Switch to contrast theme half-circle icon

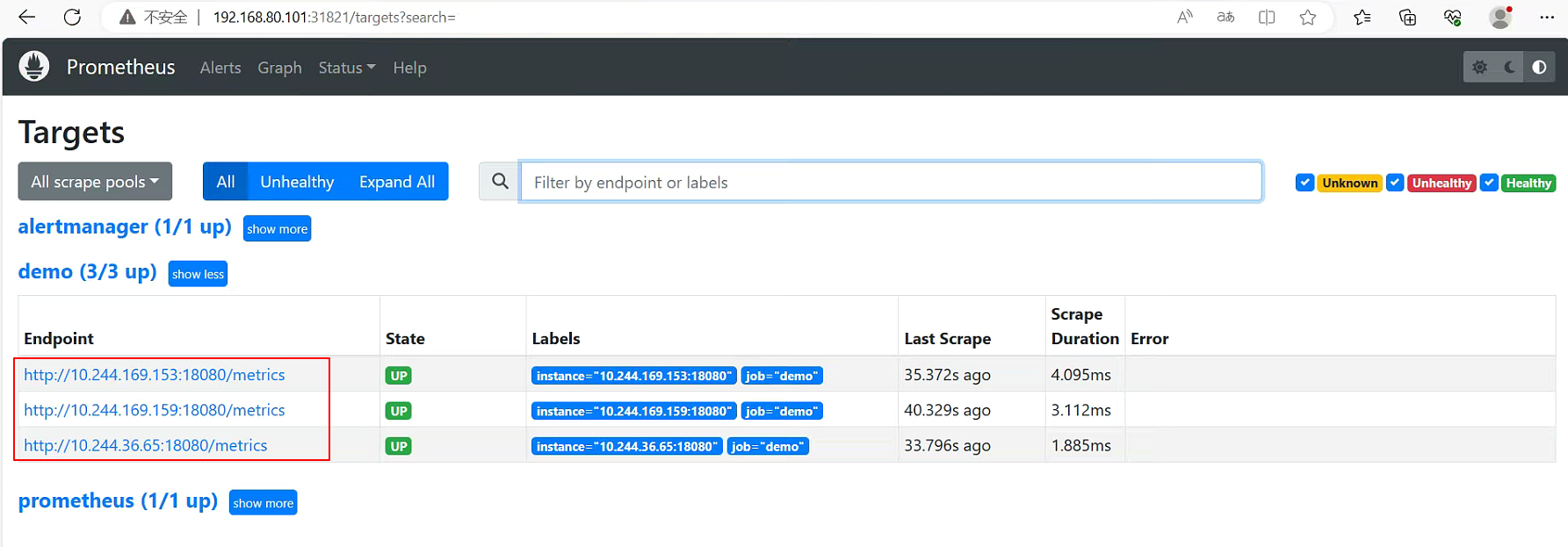(x=1540, y=67)
